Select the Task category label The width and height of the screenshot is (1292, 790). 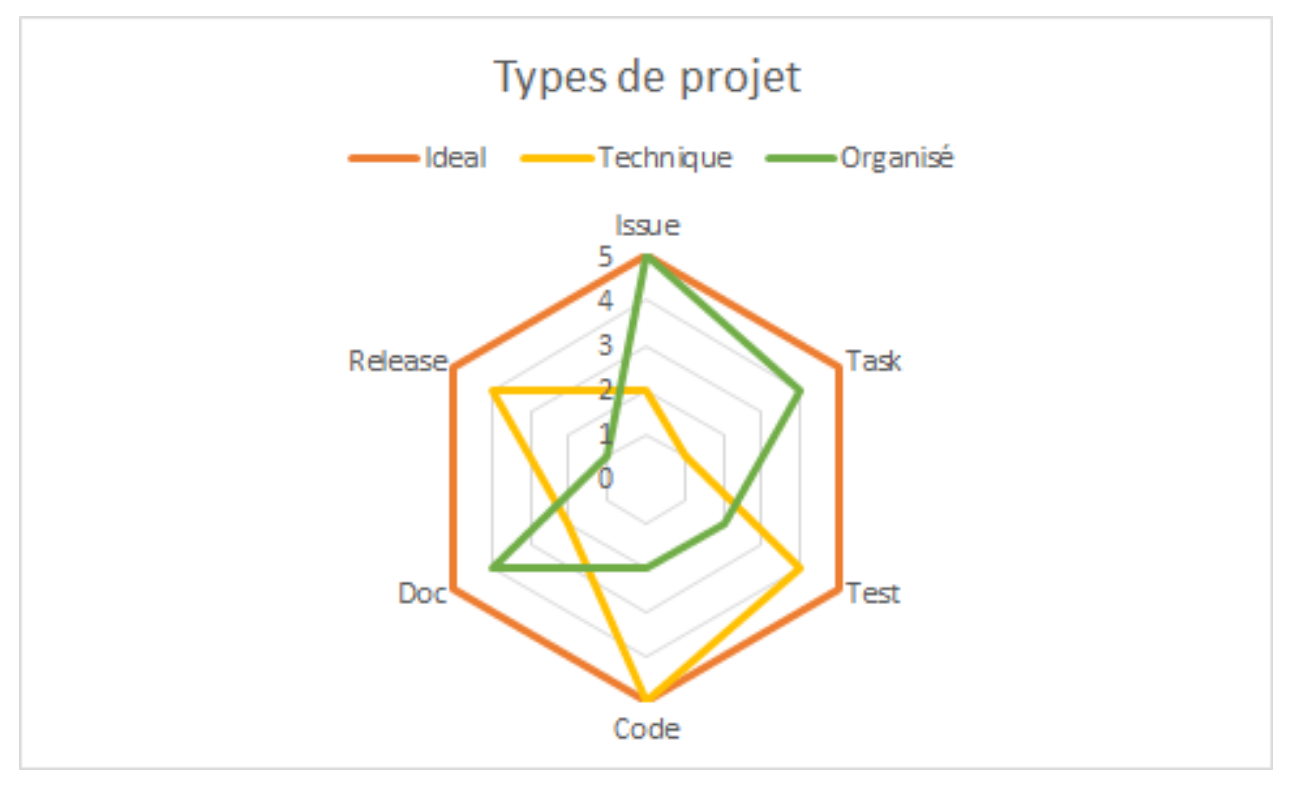pyautogui.click(x=873, y=360)
